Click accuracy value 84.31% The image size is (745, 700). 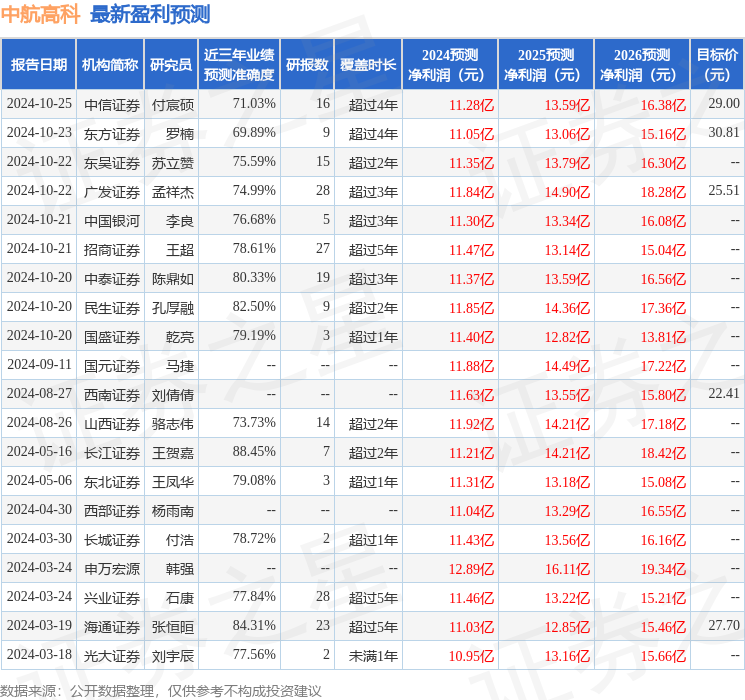(x=254, y=625)
